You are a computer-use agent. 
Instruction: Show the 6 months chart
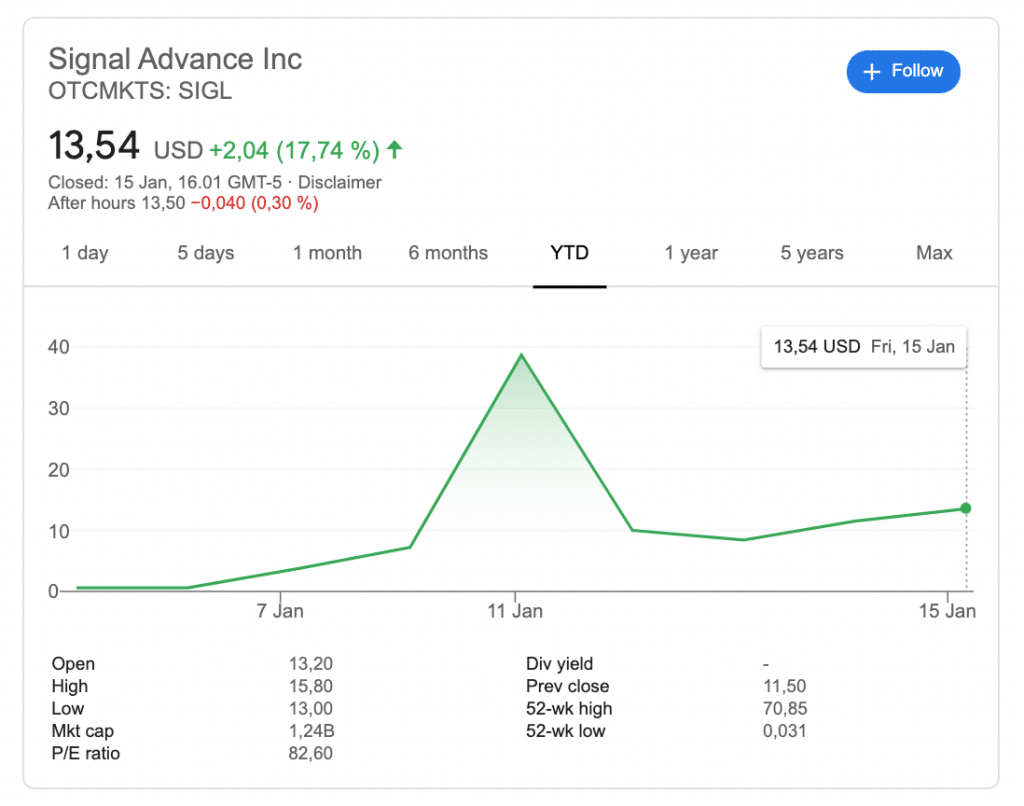(448, 253)
